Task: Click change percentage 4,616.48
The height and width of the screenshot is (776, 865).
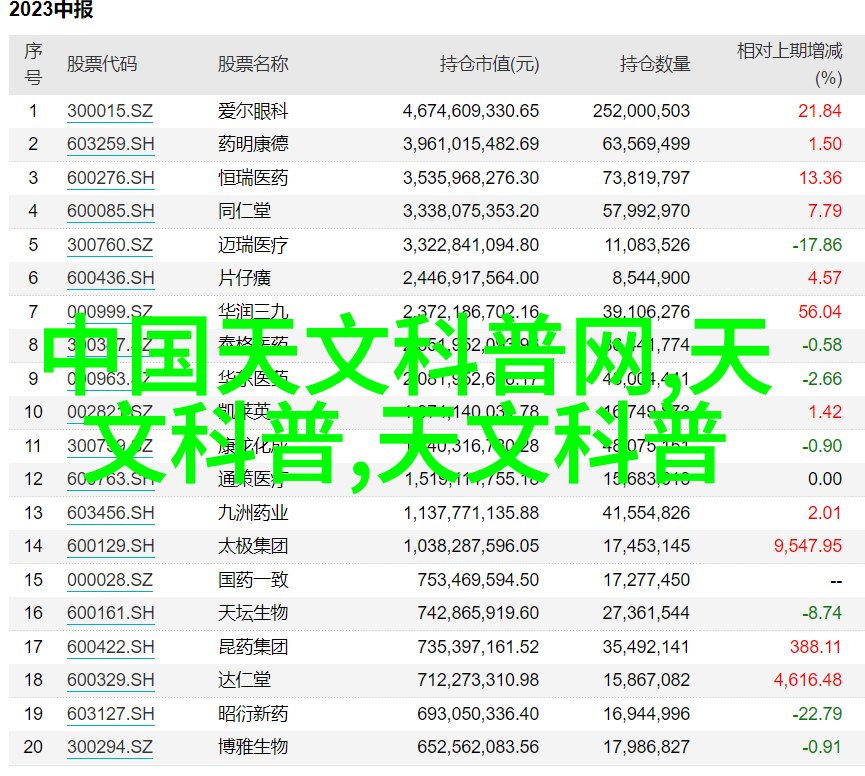Action: coord(808,680)
